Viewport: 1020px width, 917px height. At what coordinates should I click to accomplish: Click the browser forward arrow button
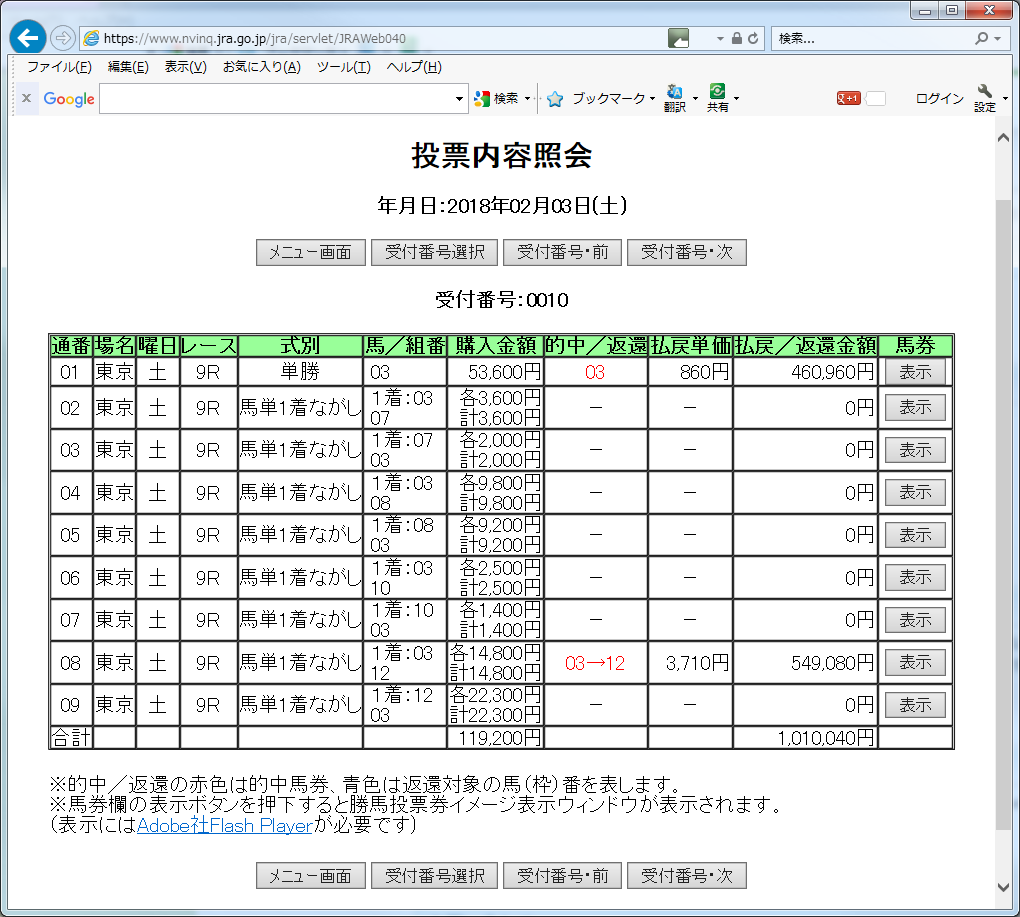62,38
